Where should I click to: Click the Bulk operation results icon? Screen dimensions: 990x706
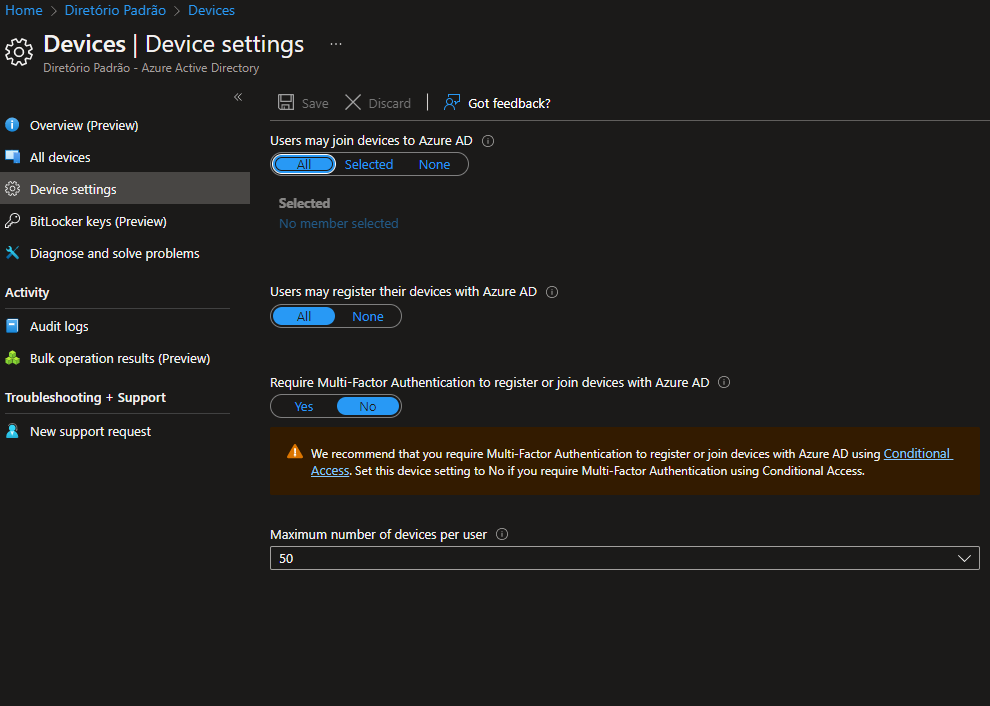tap(12, 358)
